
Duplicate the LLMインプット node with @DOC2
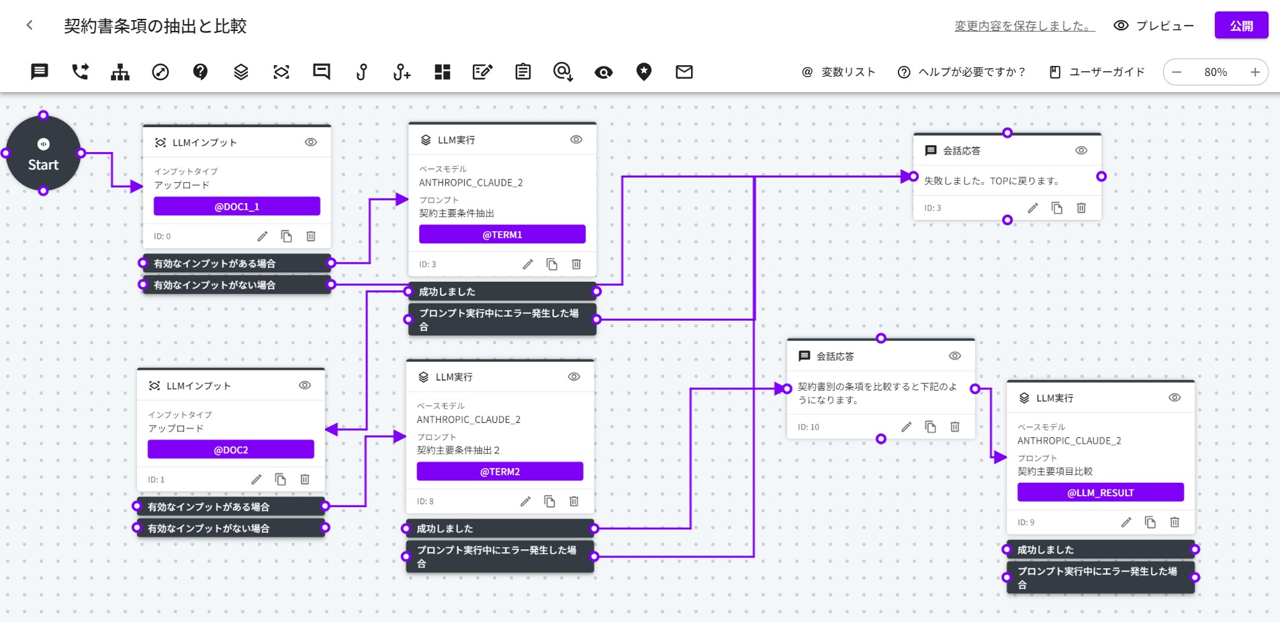[x=281, y=479]
